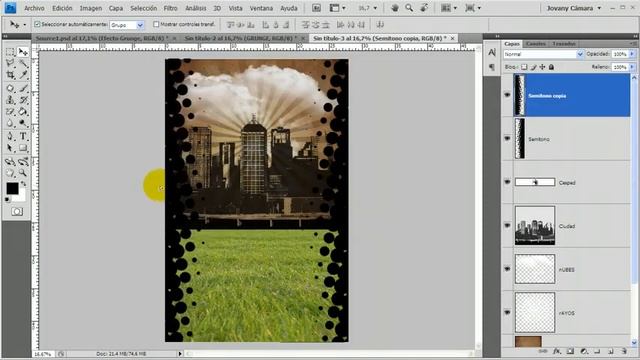Create a new layer group

pos(597,351)
